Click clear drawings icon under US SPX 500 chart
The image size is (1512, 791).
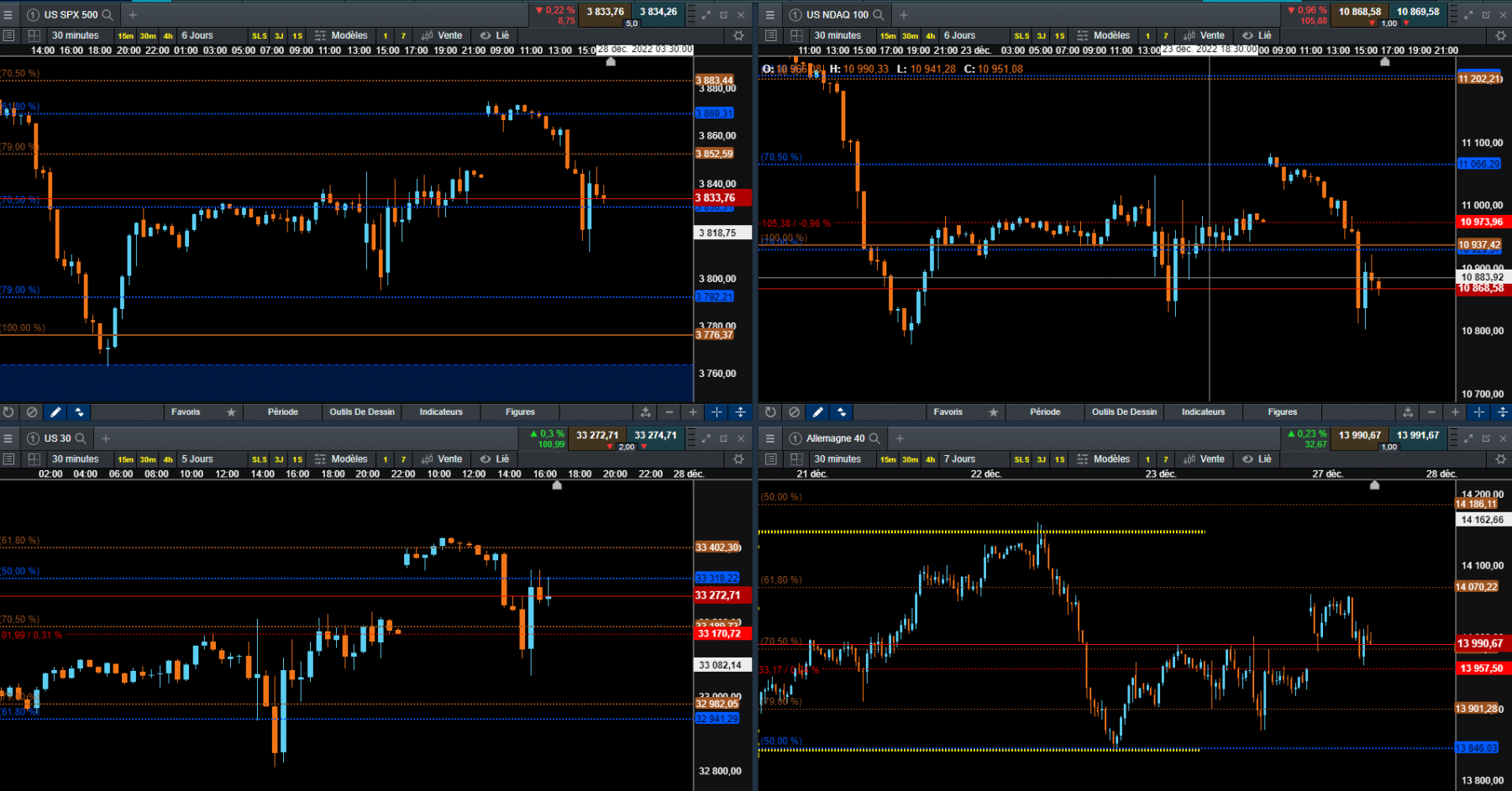32,412
